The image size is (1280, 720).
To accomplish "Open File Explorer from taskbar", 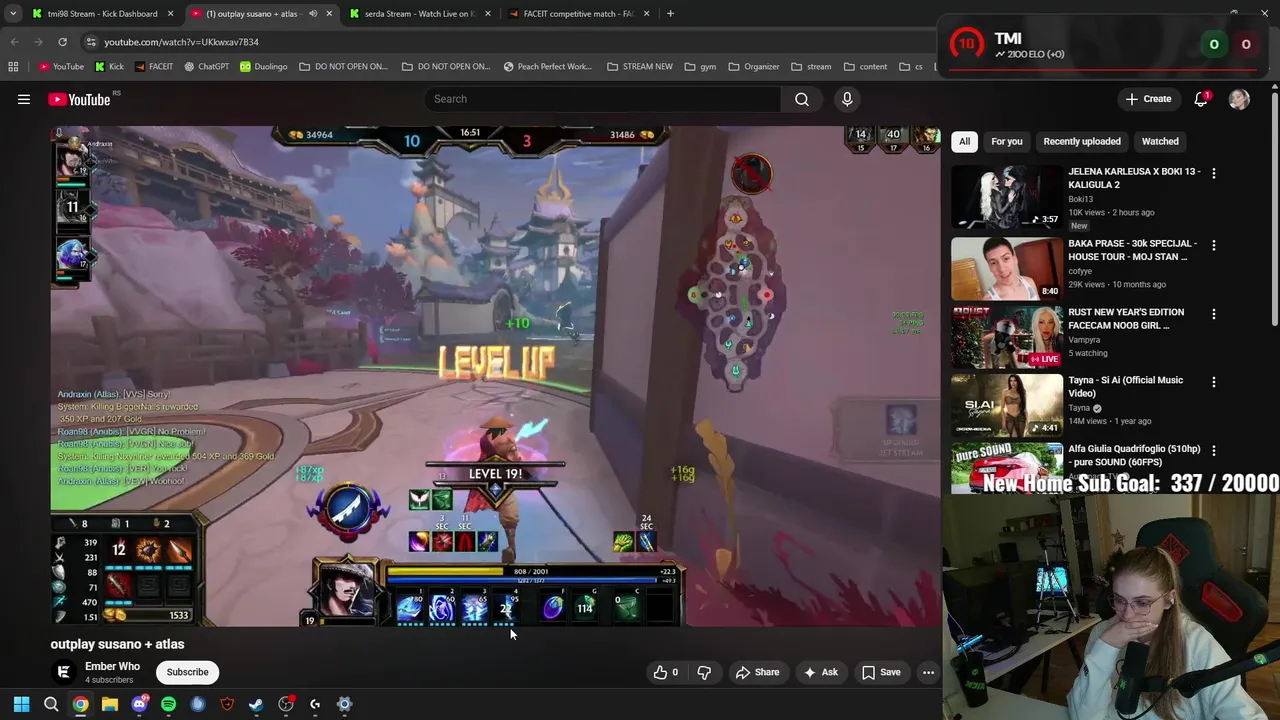I will [110, 704].
